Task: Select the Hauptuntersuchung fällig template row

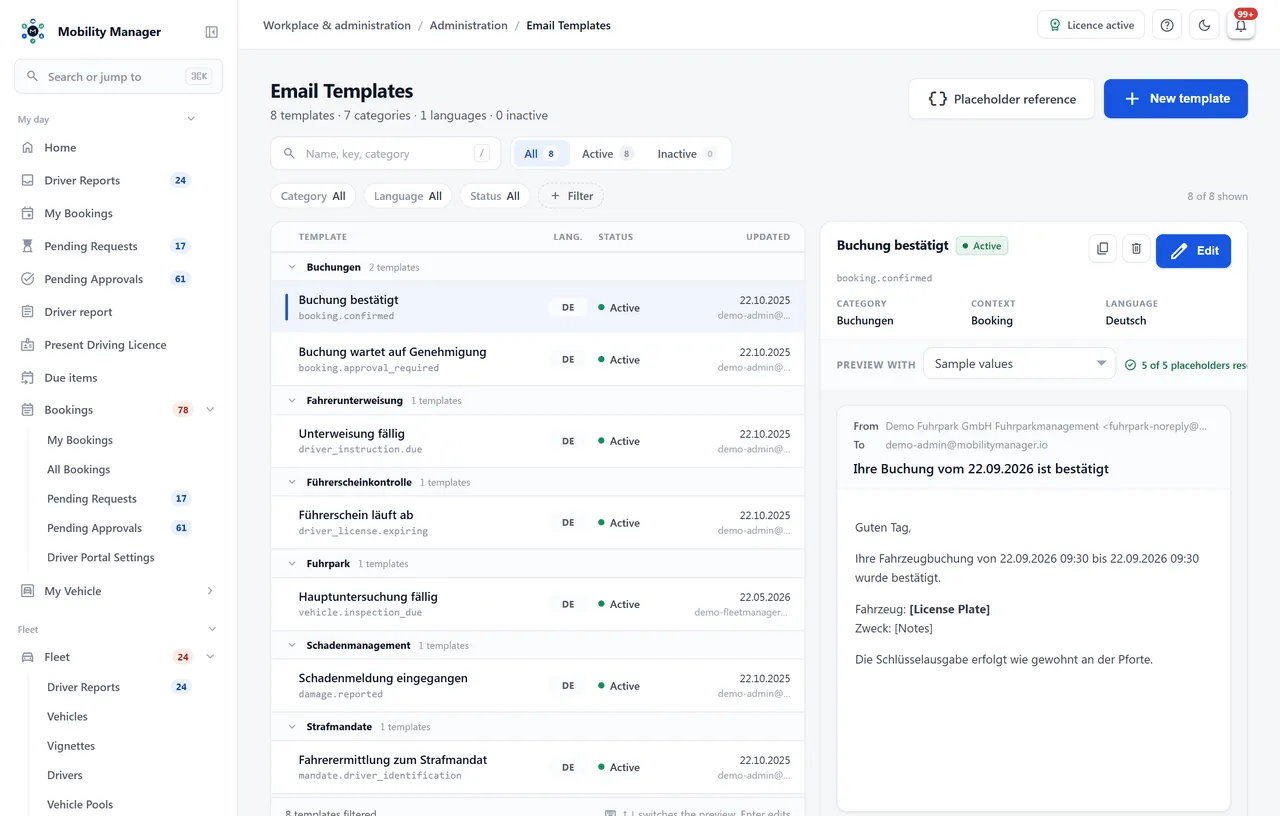Action: click(537, 604)
